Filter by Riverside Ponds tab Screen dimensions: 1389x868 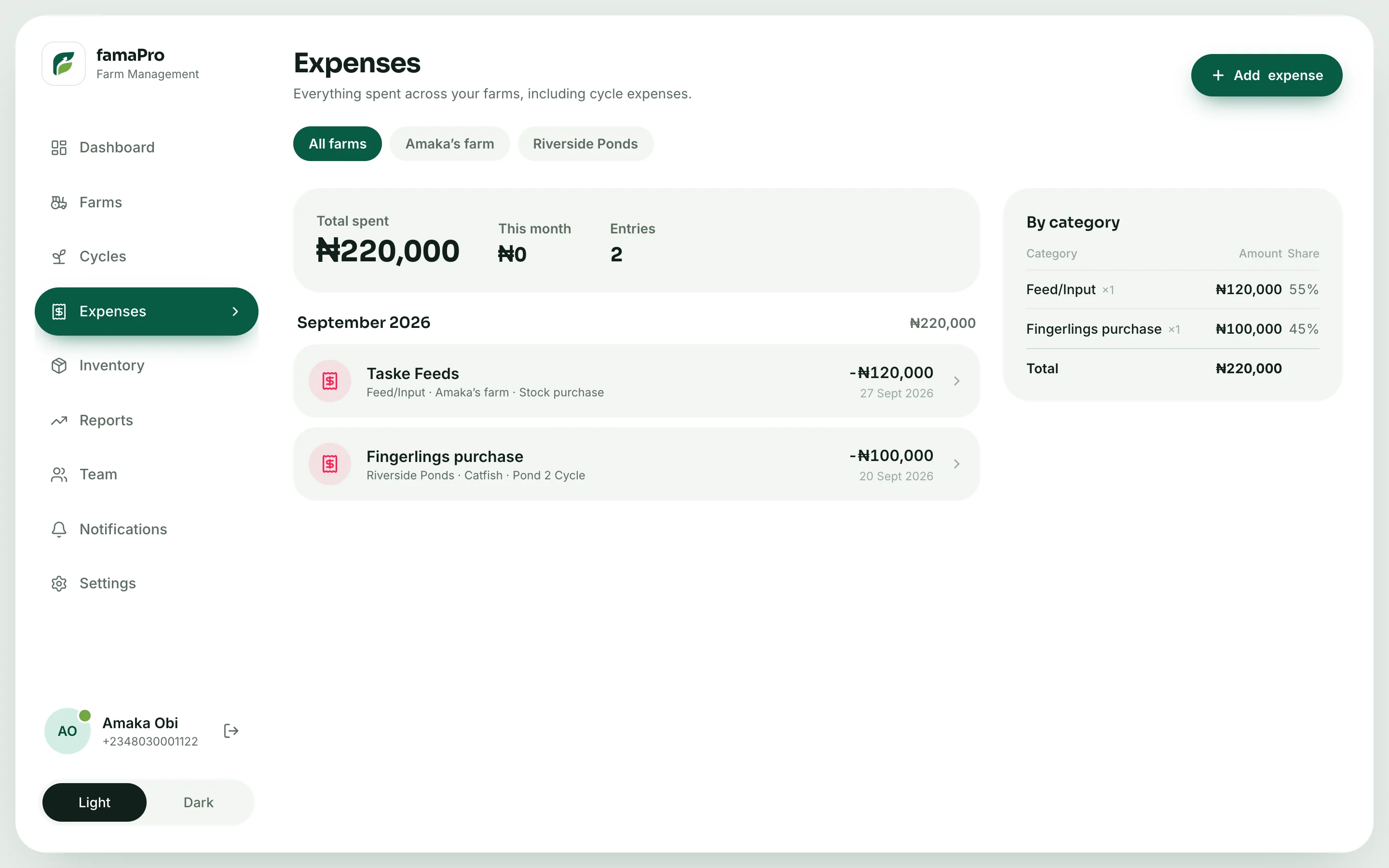coord(586,144)
